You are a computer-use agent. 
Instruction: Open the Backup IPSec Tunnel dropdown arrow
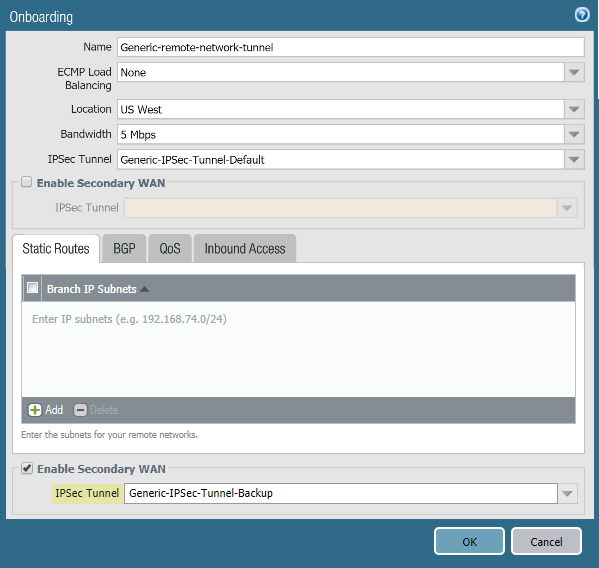tap(567, 494)
